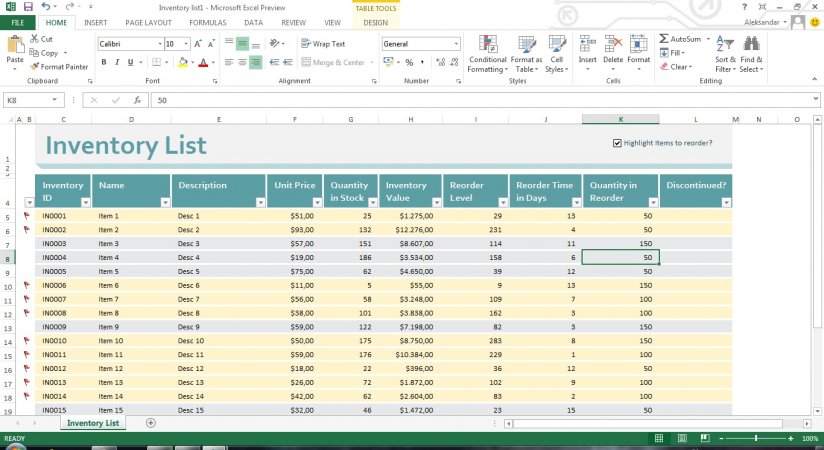The height and width of the screenshot is (450, 824).
Task: Apply Underline formatting
Action: (x=130, y=62)
